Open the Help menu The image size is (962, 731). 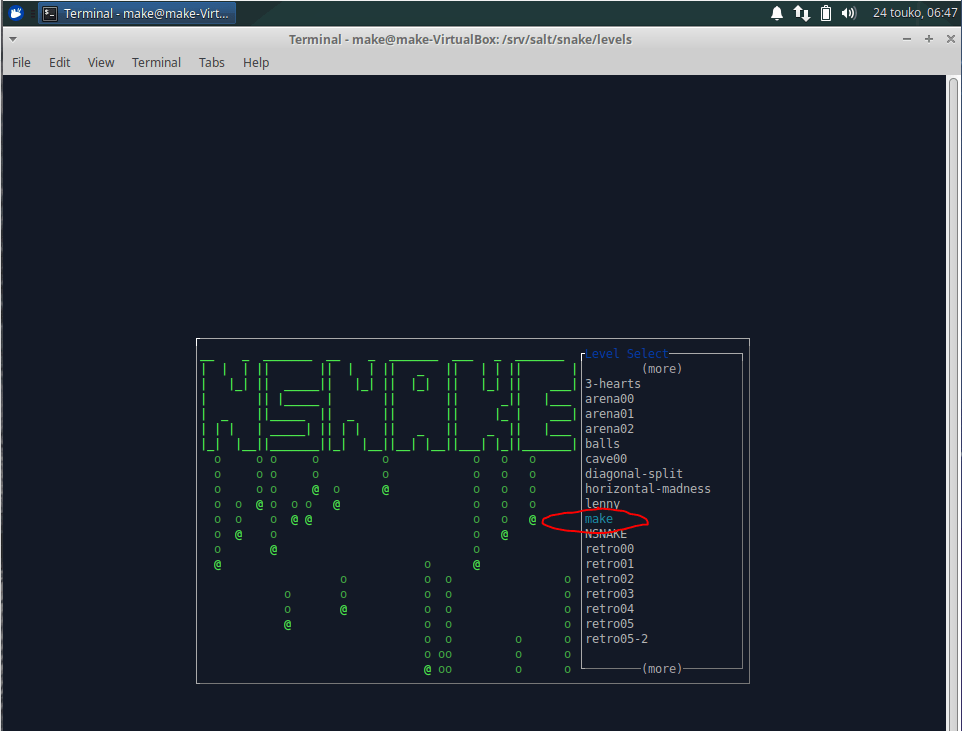click(256, 62)
